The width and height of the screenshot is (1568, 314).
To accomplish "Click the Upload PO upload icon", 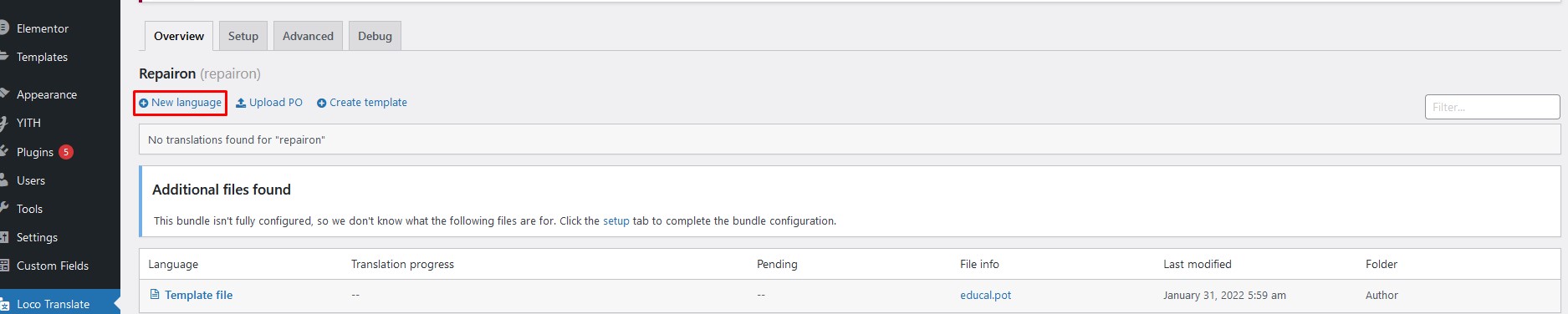I will pyautogui.click(x=241, y=103).
